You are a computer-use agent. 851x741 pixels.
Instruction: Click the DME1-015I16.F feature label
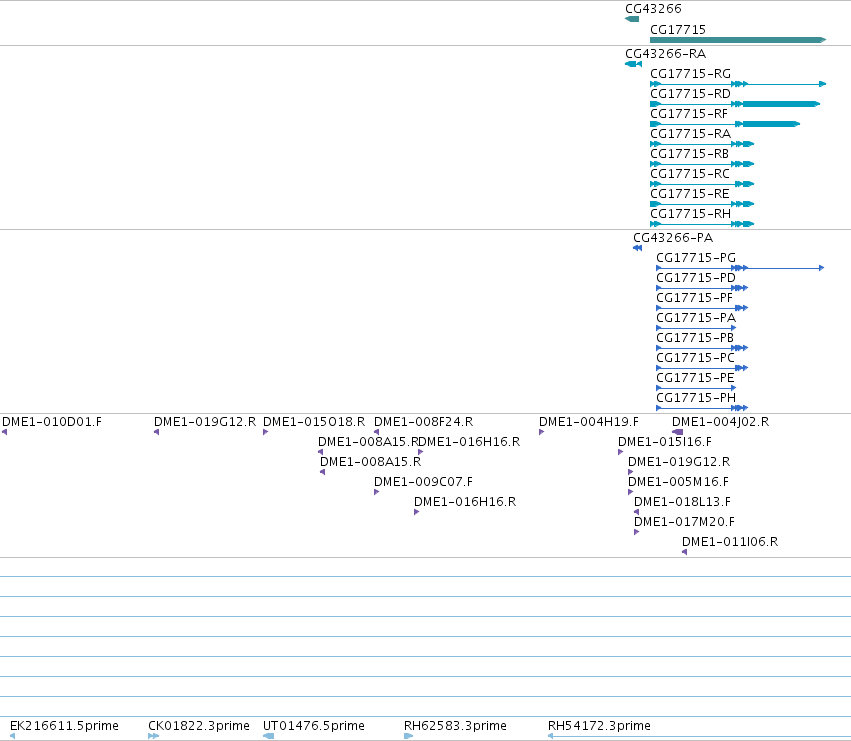[665, 442]
